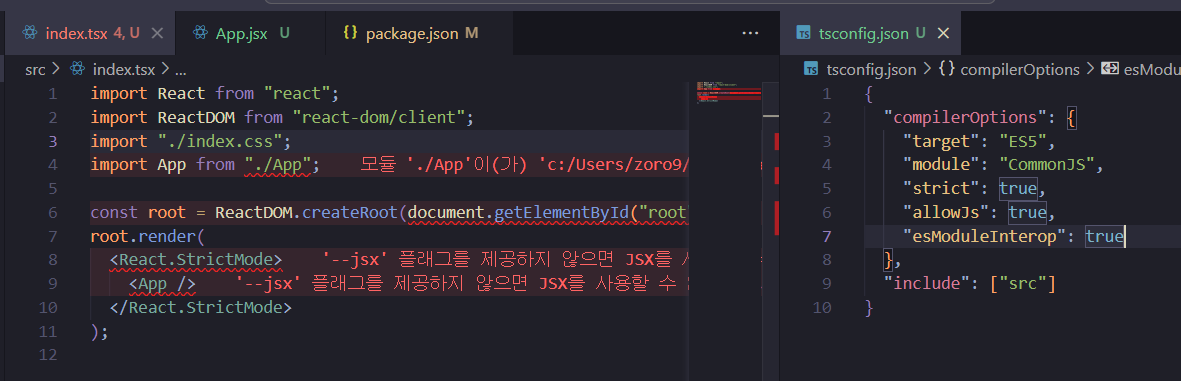Click the "compilerOptions" key in tsconfig editor

[971, 117]
